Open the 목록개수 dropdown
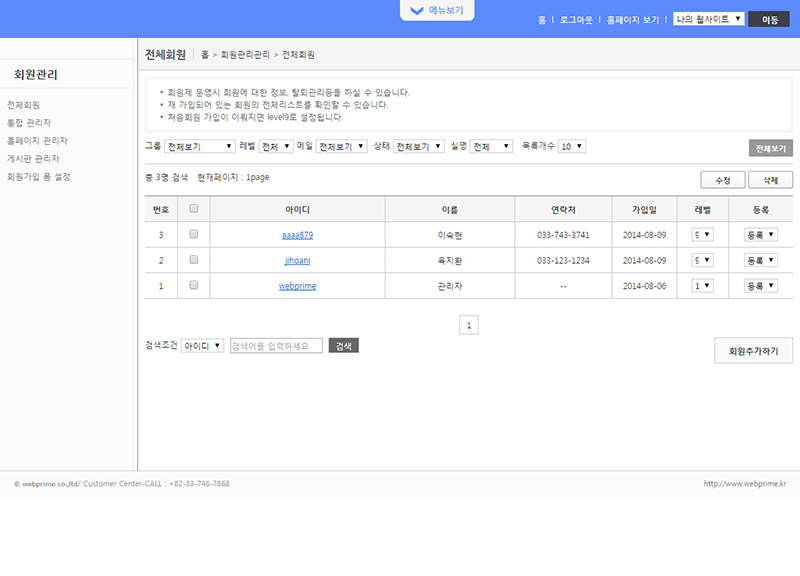Viewport: 800px width, 576px height. (572, 146)
